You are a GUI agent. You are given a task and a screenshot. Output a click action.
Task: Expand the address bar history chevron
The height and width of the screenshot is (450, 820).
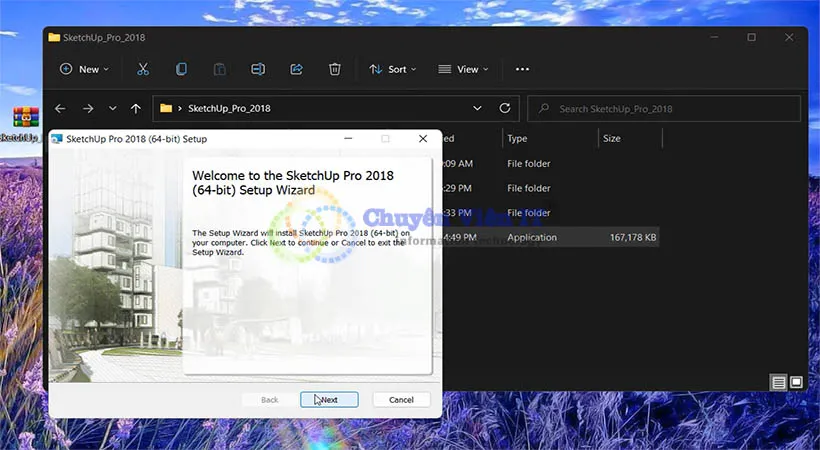pos(477,108)
